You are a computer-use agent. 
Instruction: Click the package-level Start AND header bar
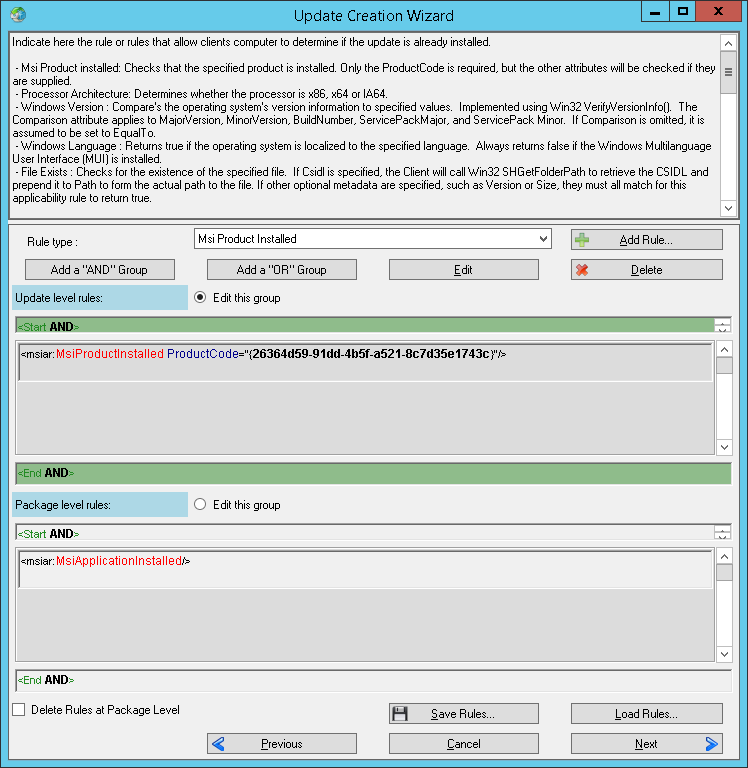point(365,533)
